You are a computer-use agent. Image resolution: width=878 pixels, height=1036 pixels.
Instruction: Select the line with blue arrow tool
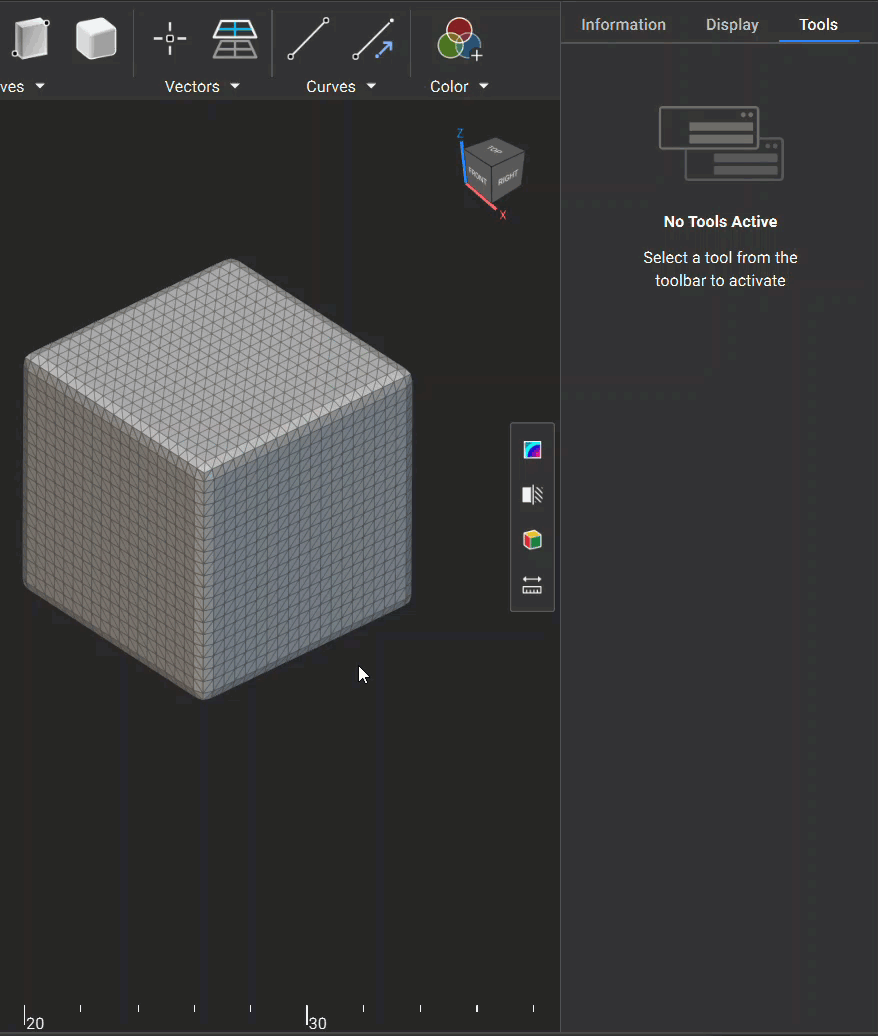pos(373,39)
